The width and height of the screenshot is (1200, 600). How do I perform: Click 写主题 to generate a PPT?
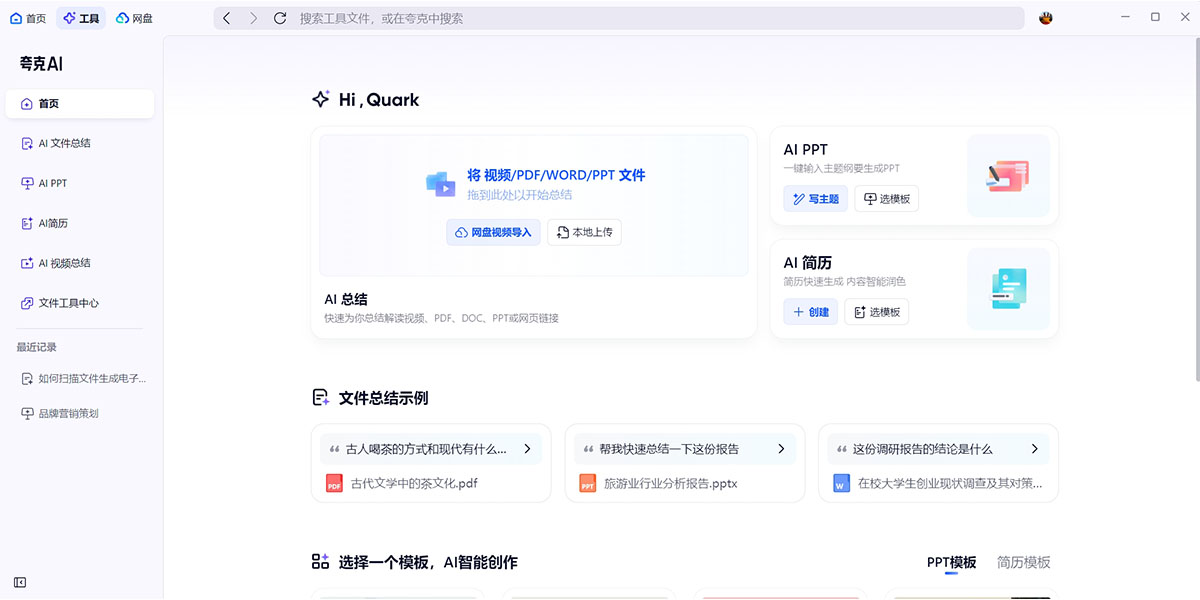pyautogui.click(x=815, y=198)
